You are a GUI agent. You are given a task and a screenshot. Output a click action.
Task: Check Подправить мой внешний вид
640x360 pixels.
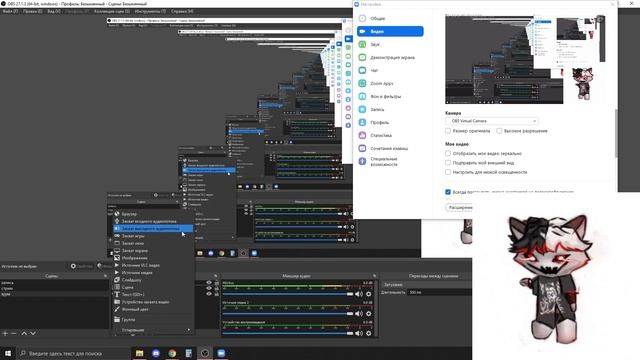tap(448, 163)
